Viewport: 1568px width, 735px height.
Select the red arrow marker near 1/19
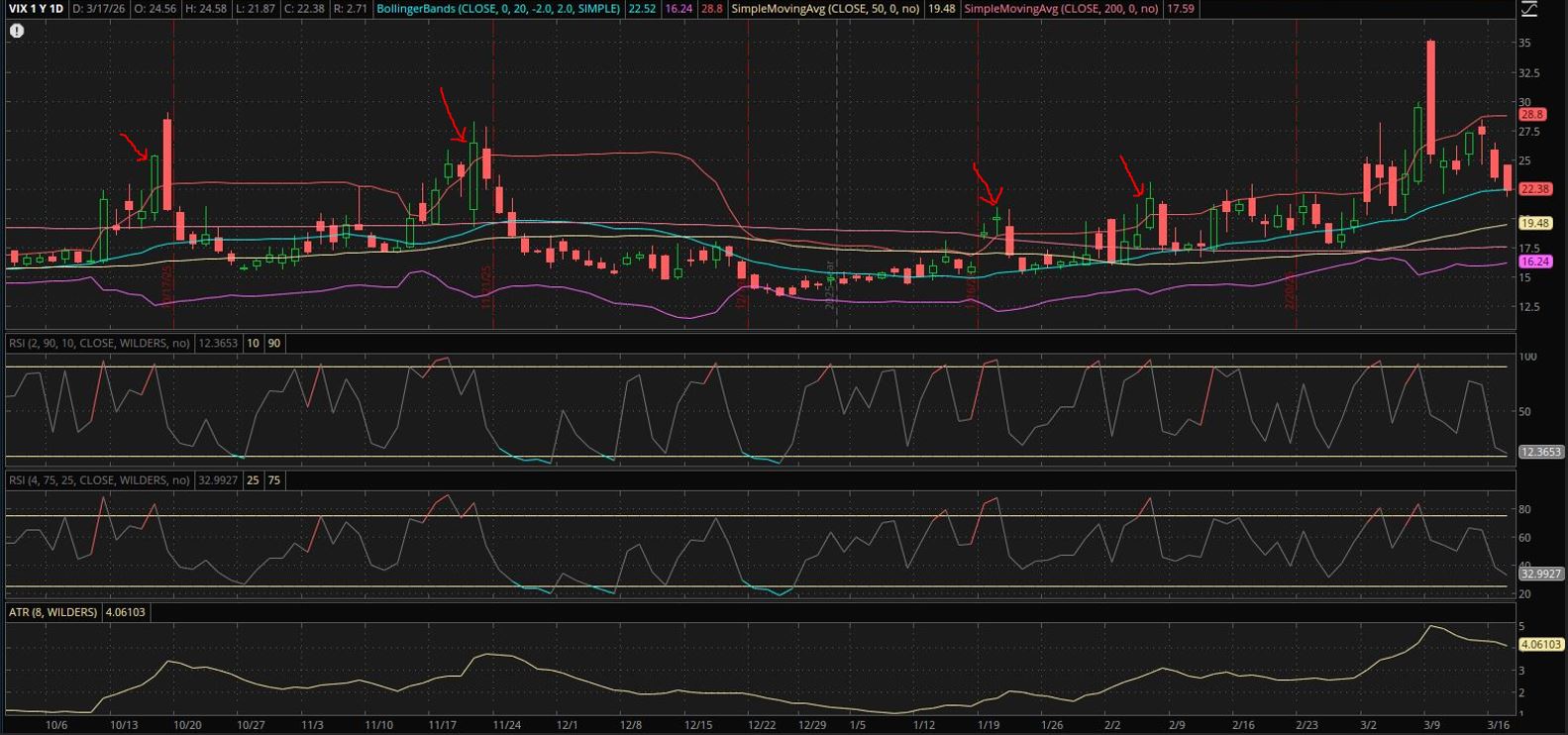[987, 186]
